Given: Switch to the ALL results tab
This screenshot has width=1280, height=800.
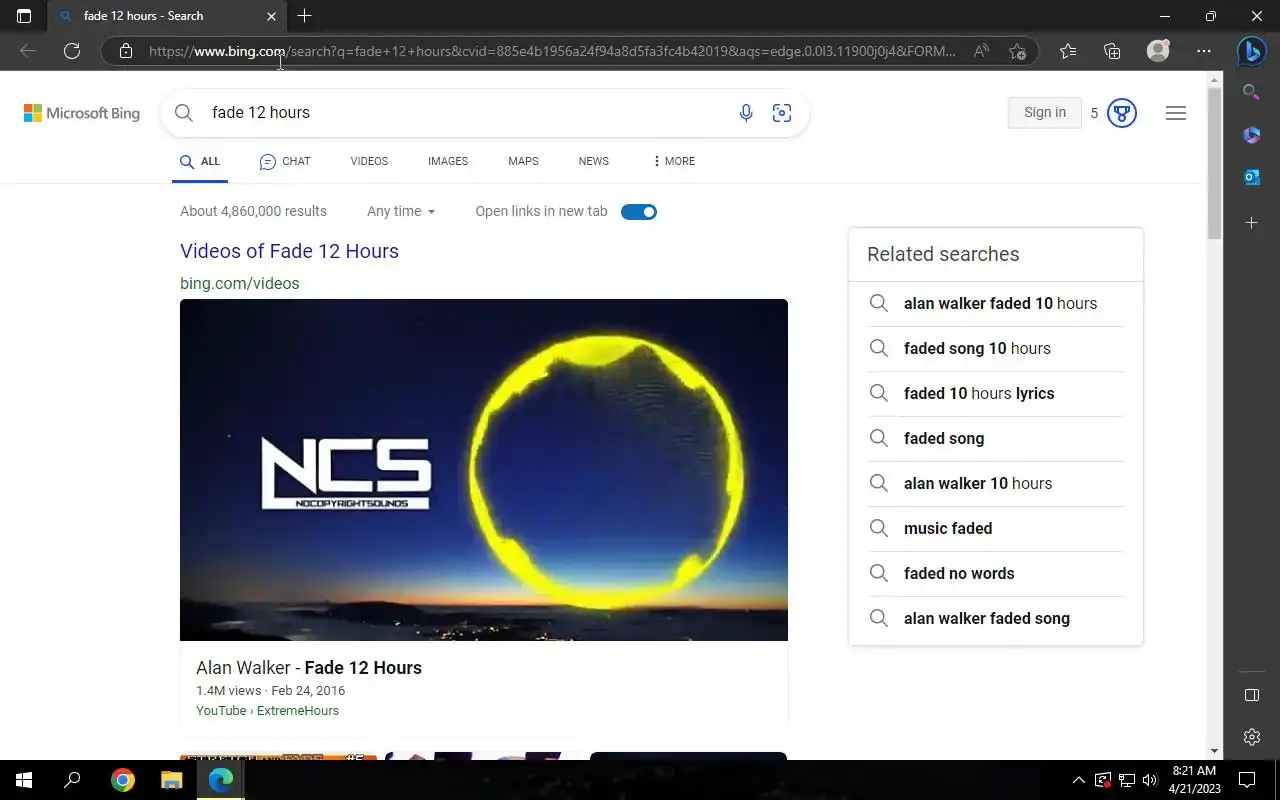Looking at the screenshot, I should pyautogui.click(x=200, y=161).
